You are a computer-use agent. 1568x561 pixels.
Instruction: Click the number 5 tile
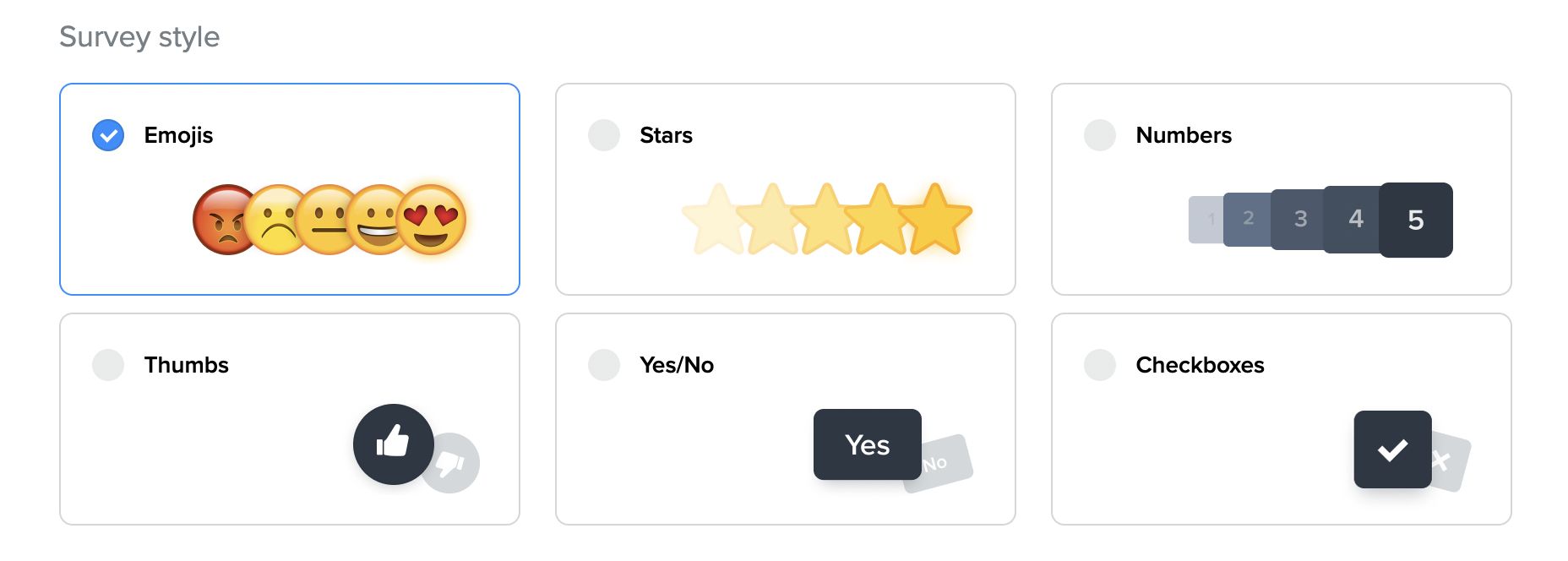1416,220
